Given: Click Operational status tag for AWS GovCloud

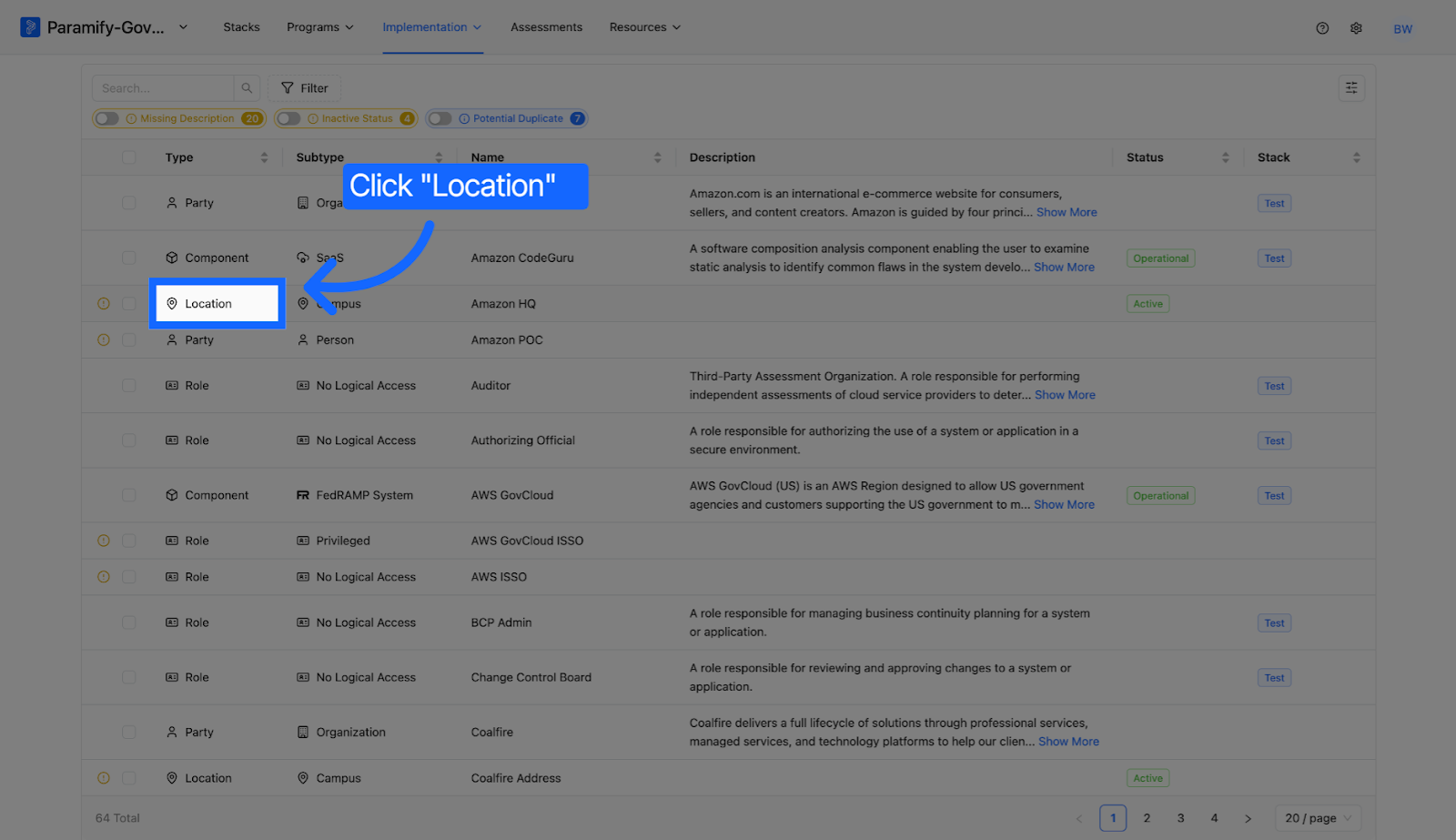Looking at the screenshot, I should (1160, 496).
